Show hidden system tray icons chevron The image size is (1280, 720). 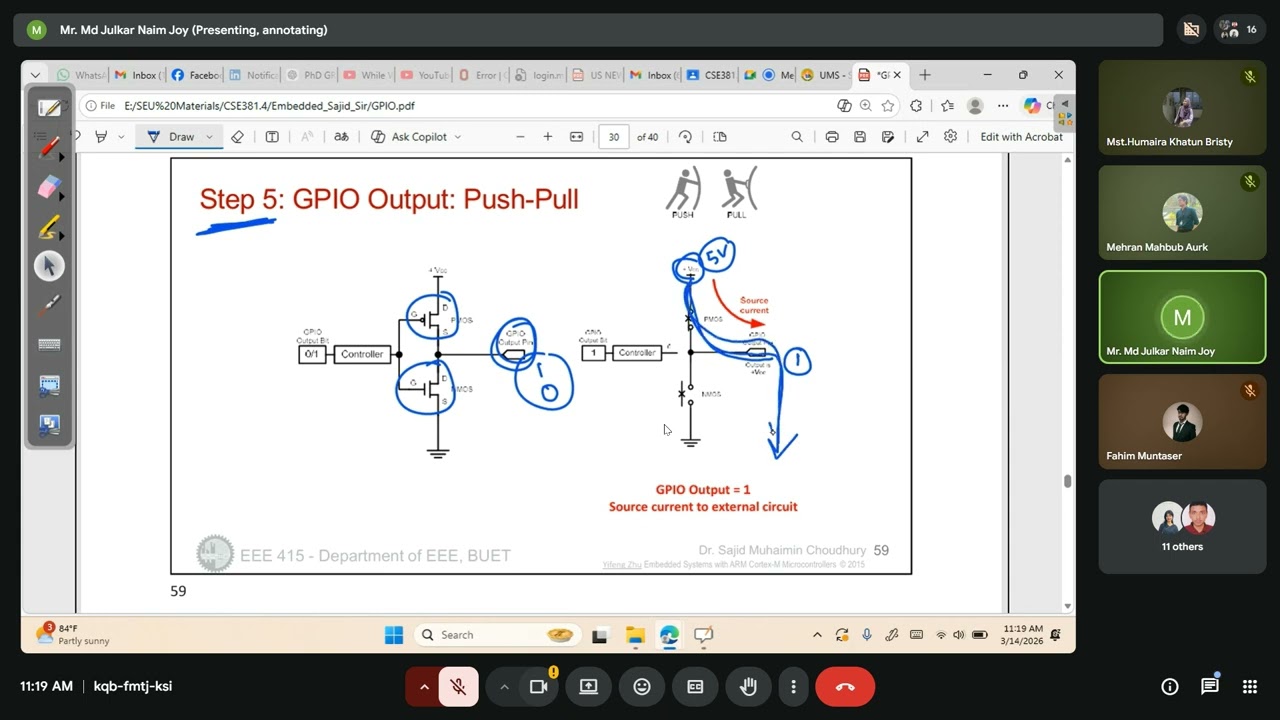click(x=817, y=635)
